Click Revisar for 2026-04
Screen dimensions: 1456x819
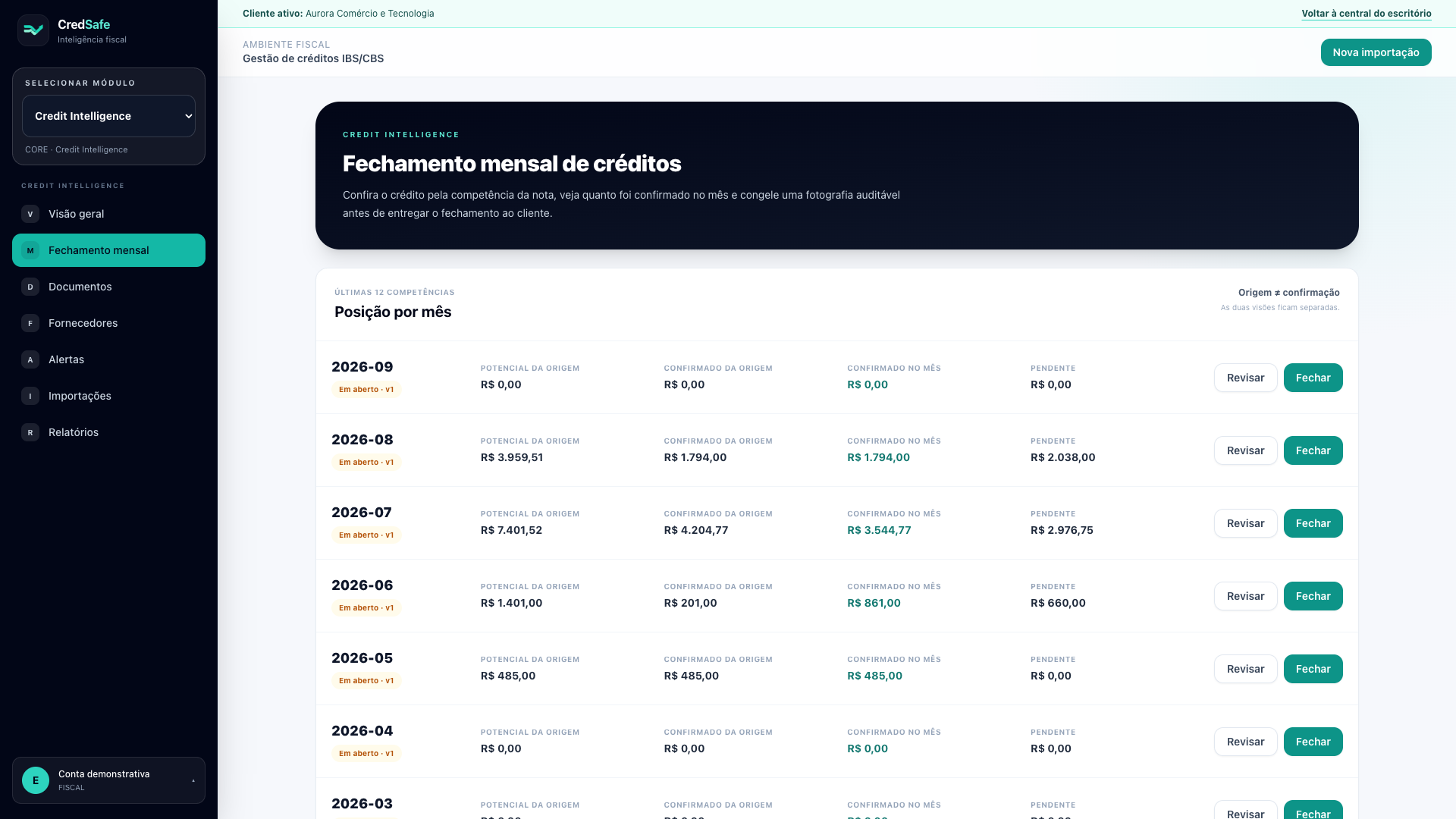click(x=1245, y=742)
